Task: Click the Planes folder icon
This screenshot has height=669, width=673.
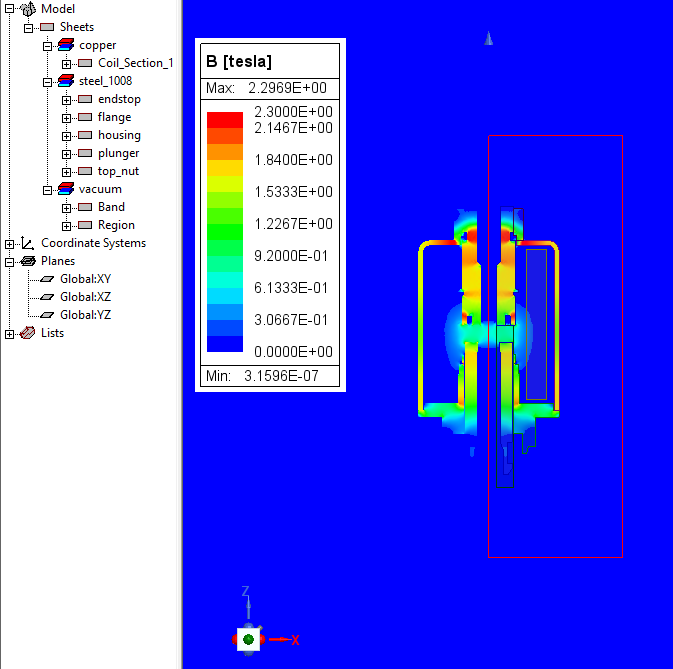Action: click(x=27, y=261)
